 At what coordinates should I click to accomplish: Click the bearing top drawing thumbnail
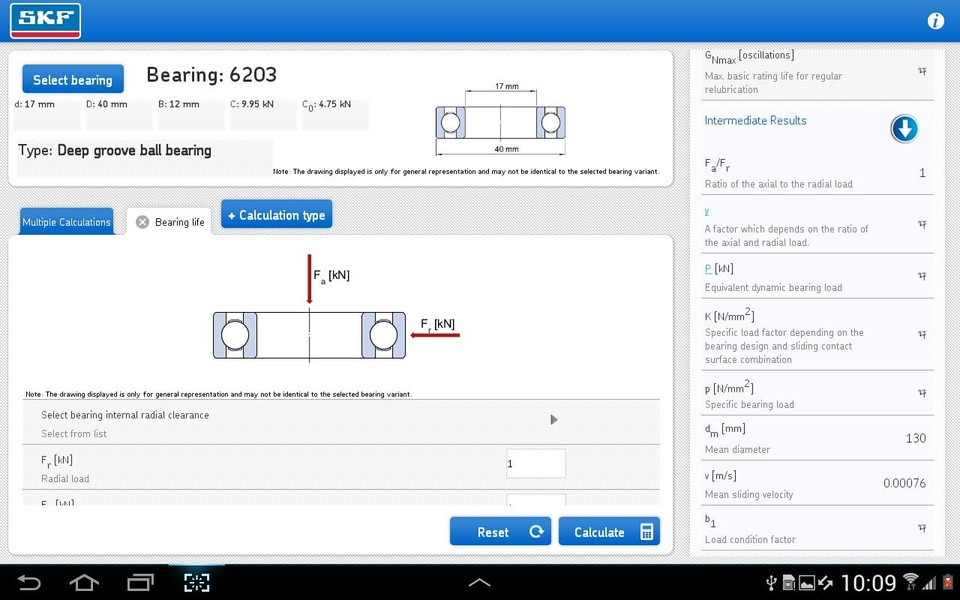tap(500, 119)
